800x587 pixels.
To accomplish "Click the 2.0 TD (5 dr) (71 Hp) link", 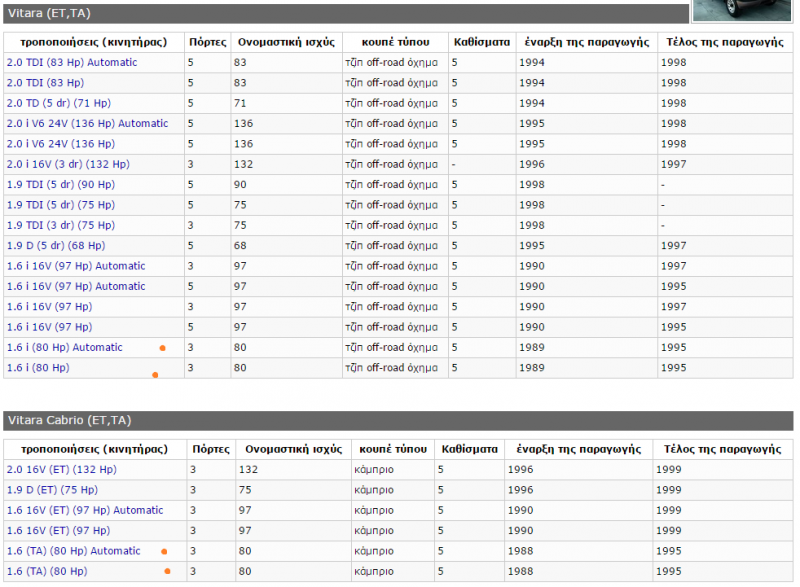I will (59, 104).
